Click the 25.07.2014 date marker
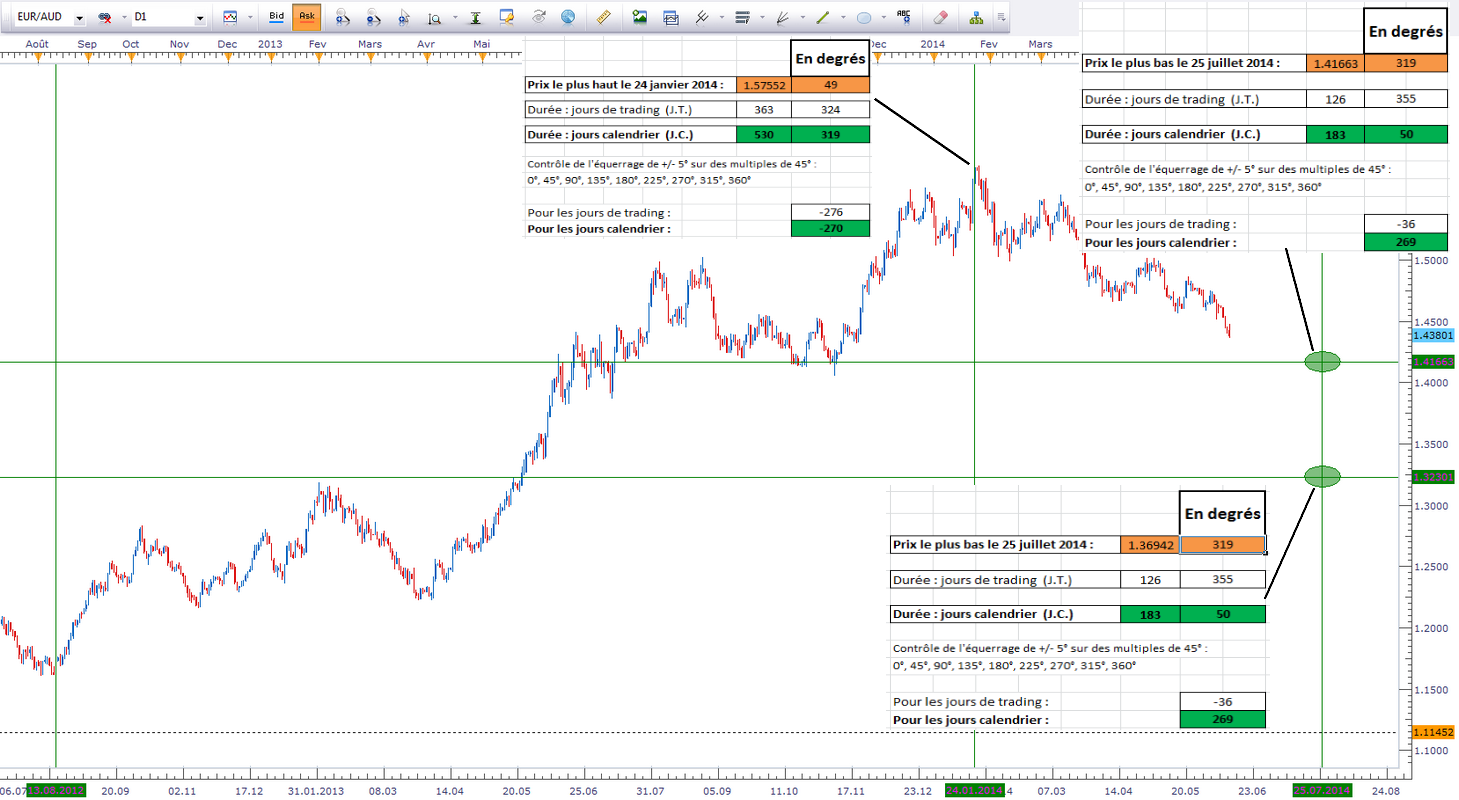 coord(1322,791)
